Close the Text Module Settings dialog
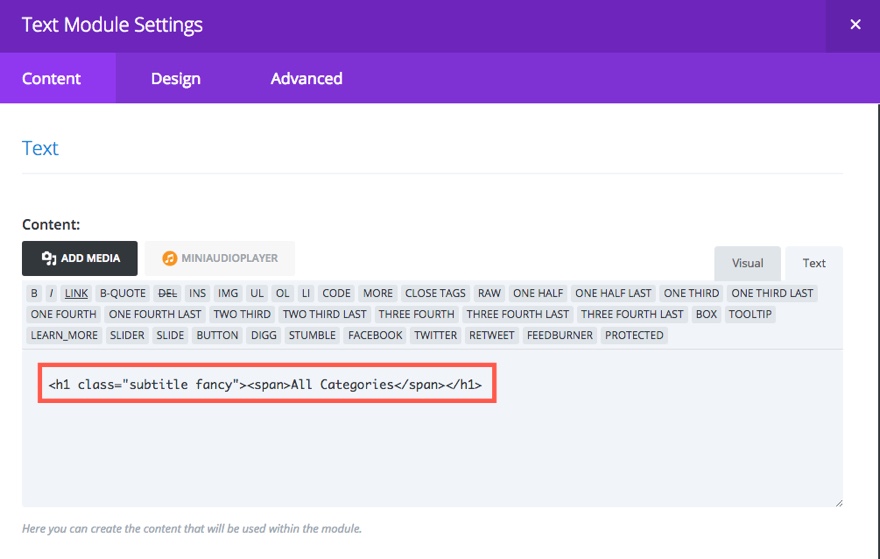 point(855,25)
